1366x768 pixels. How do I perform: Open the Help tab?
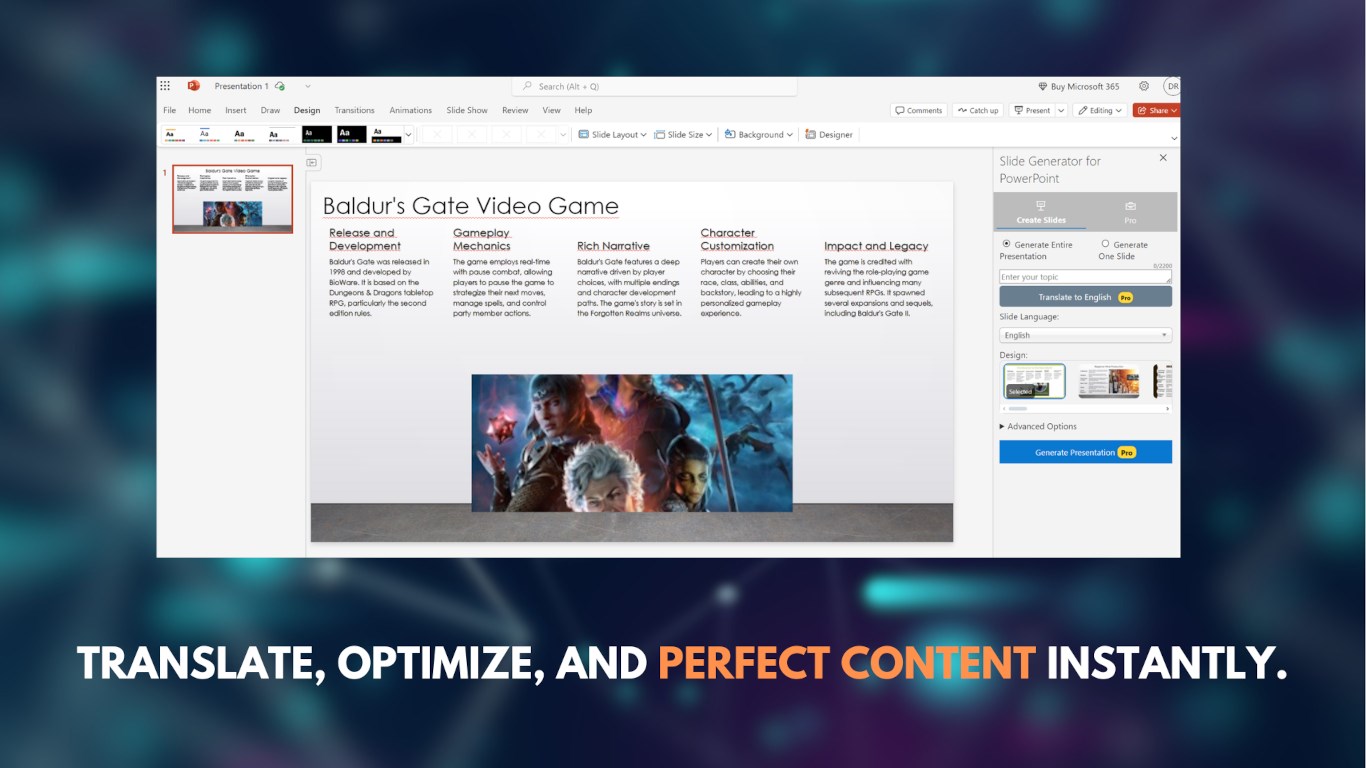click(583, 110)
